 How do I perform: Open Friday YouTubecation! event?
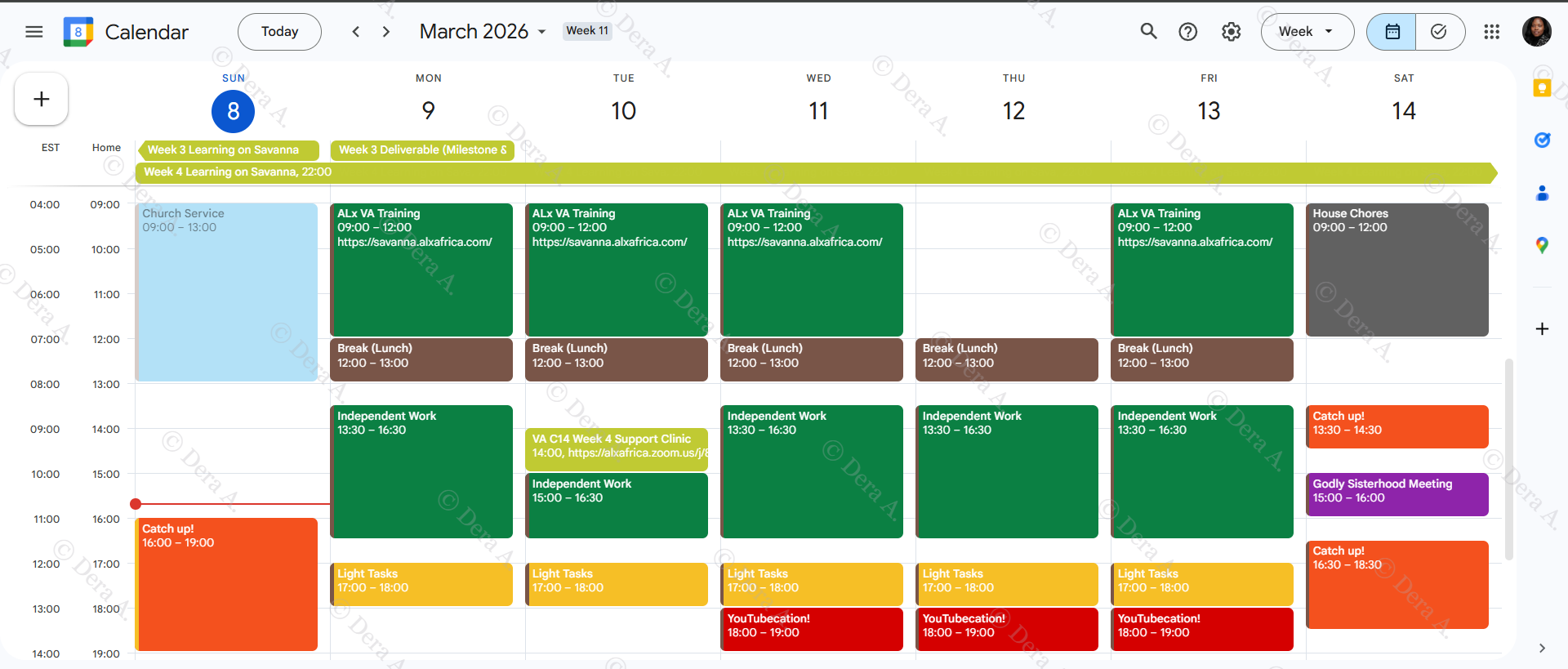pyautogui.click(x=1202, y=630)
